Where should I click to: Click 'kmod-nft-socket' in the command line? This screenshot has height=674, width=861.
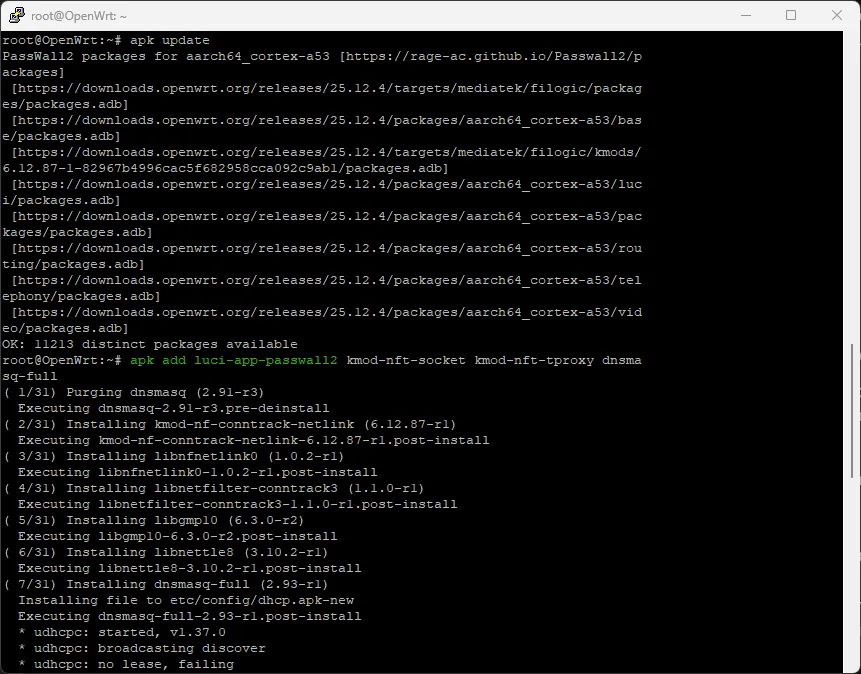406,360
